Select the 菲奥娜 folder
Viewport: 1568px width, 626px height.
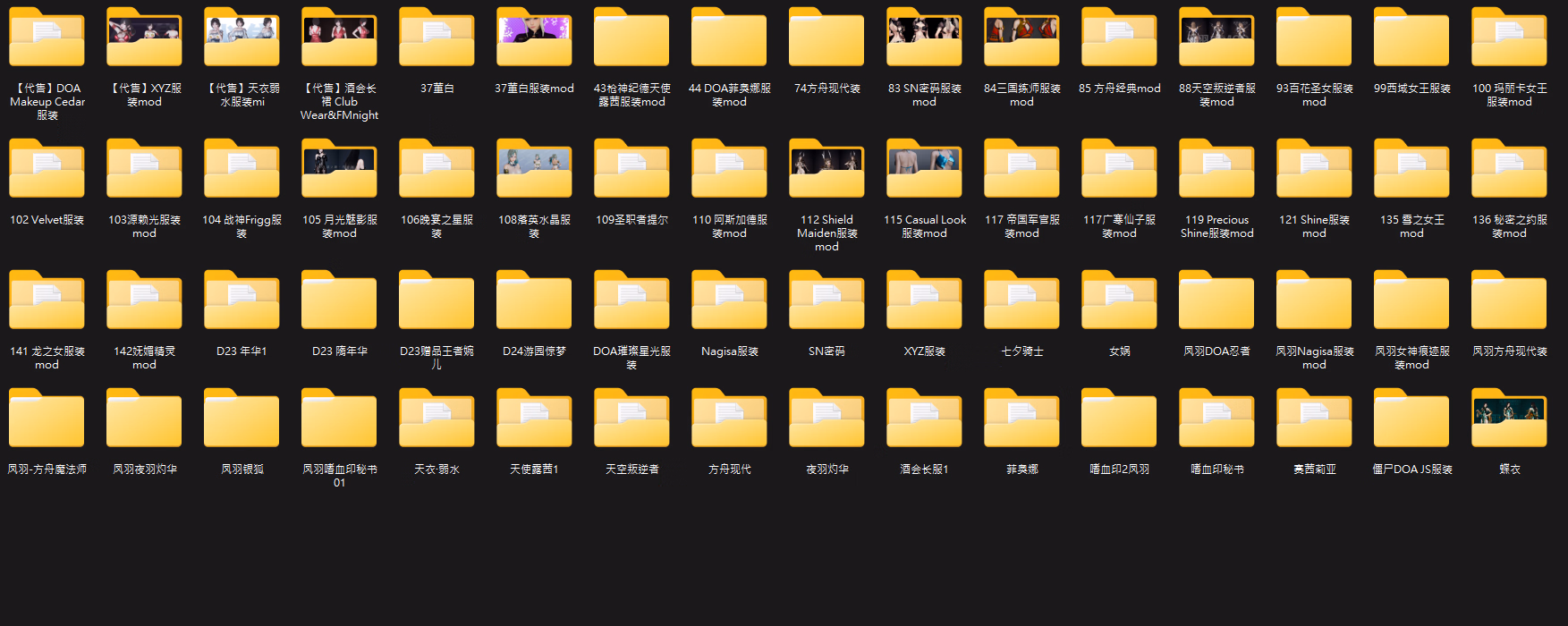coord(1021,418)
